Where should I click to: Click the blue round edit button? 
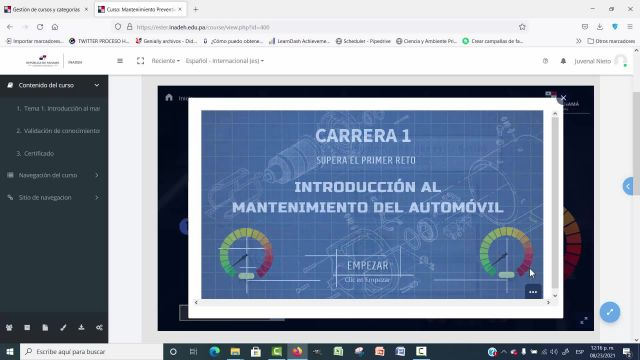click(x=610, y=312)
